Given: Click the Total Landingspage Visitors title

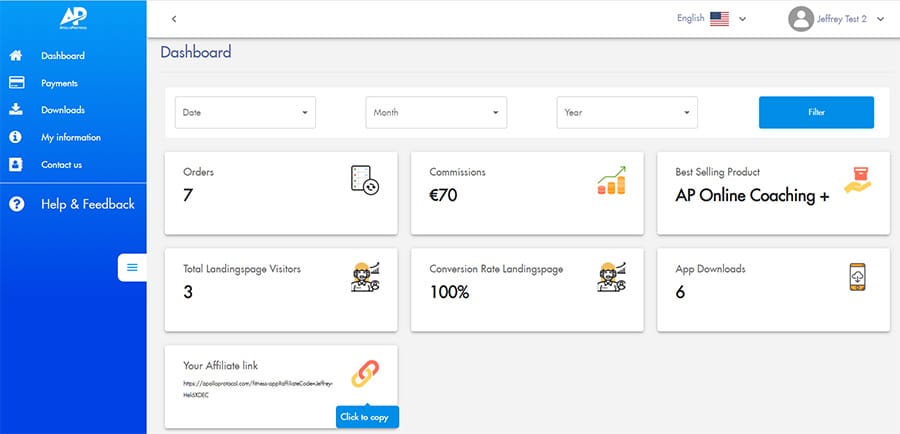Looking at the screenshot, I should (x=242, y=268).
